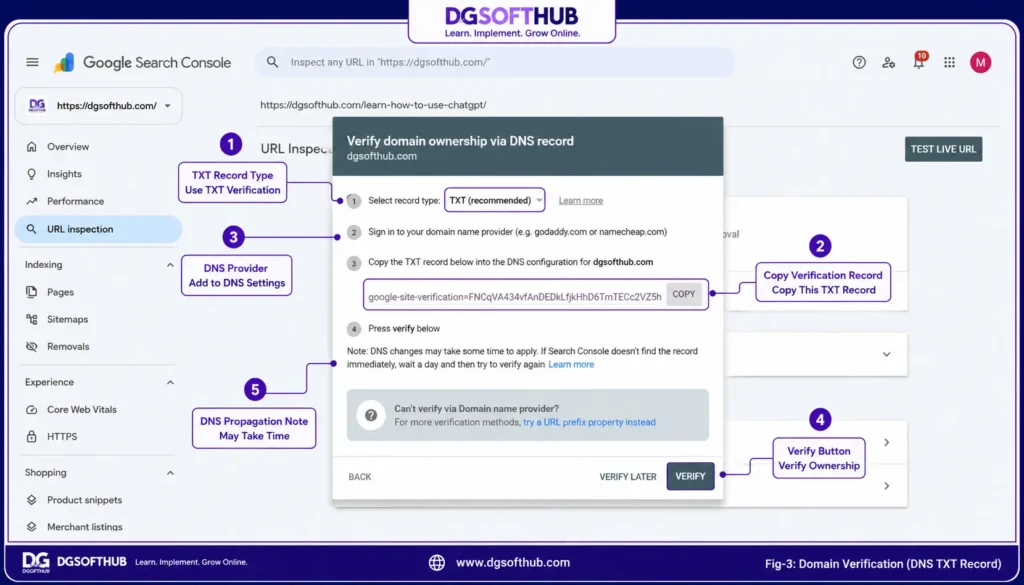Expand the background card with down chevron

[x=886, y=355]
